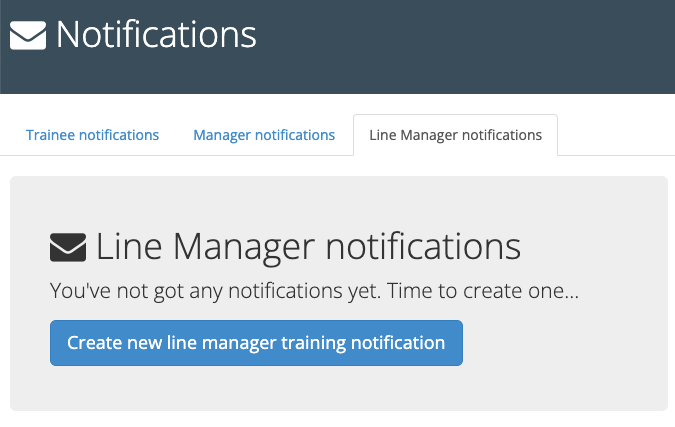Start creating a line manager training notification
Screen dimensions: 675x427
[256, 343]
